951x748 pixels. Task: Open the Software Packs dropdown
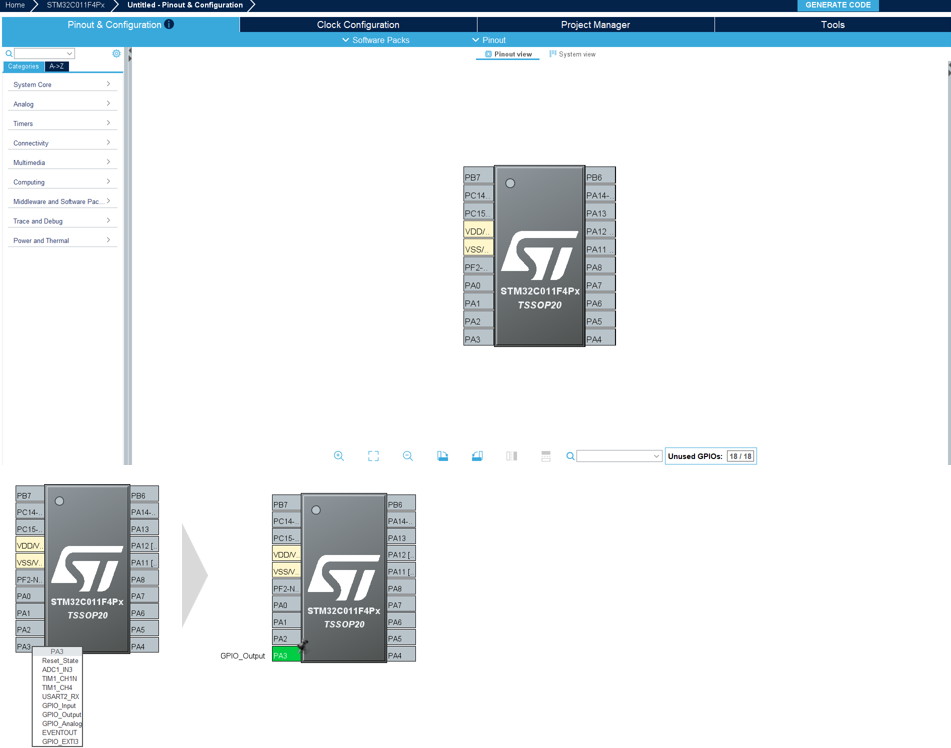pyautogui.click(x=375, y=40)
